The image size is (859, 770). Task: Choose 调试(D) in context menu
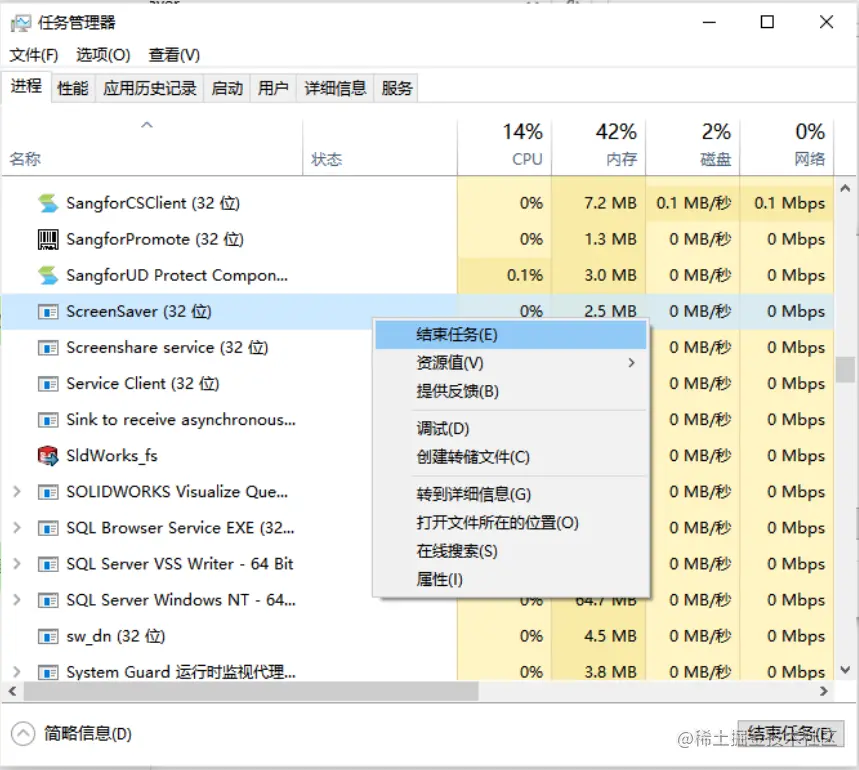(x=511, y=428)
